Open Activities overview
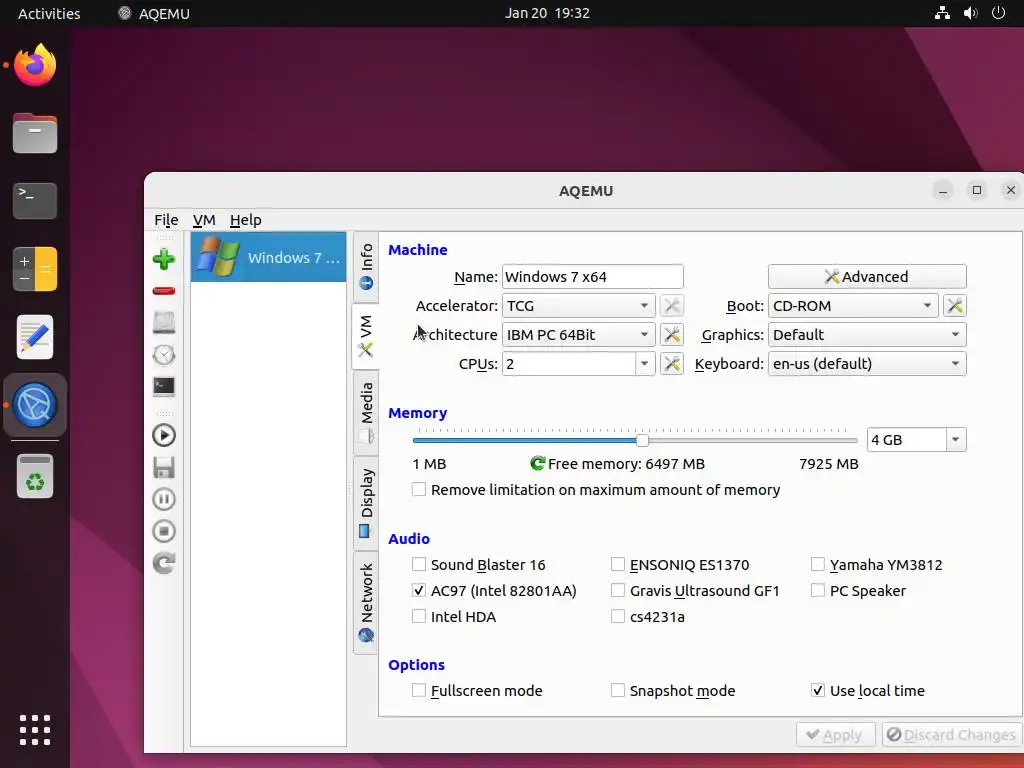1024x768 pixels. tap(49, 13)
